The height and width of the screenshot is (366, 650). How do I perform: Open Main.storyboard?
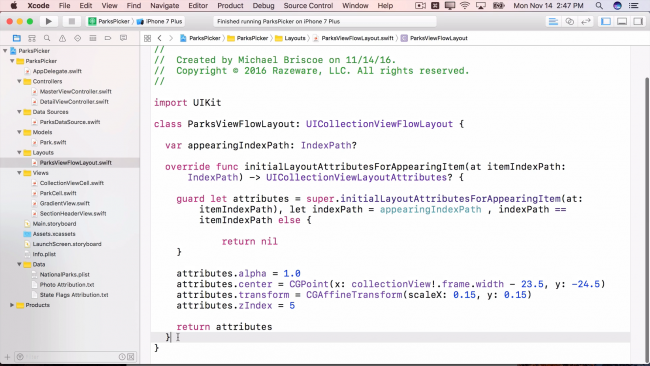(54, 224)
